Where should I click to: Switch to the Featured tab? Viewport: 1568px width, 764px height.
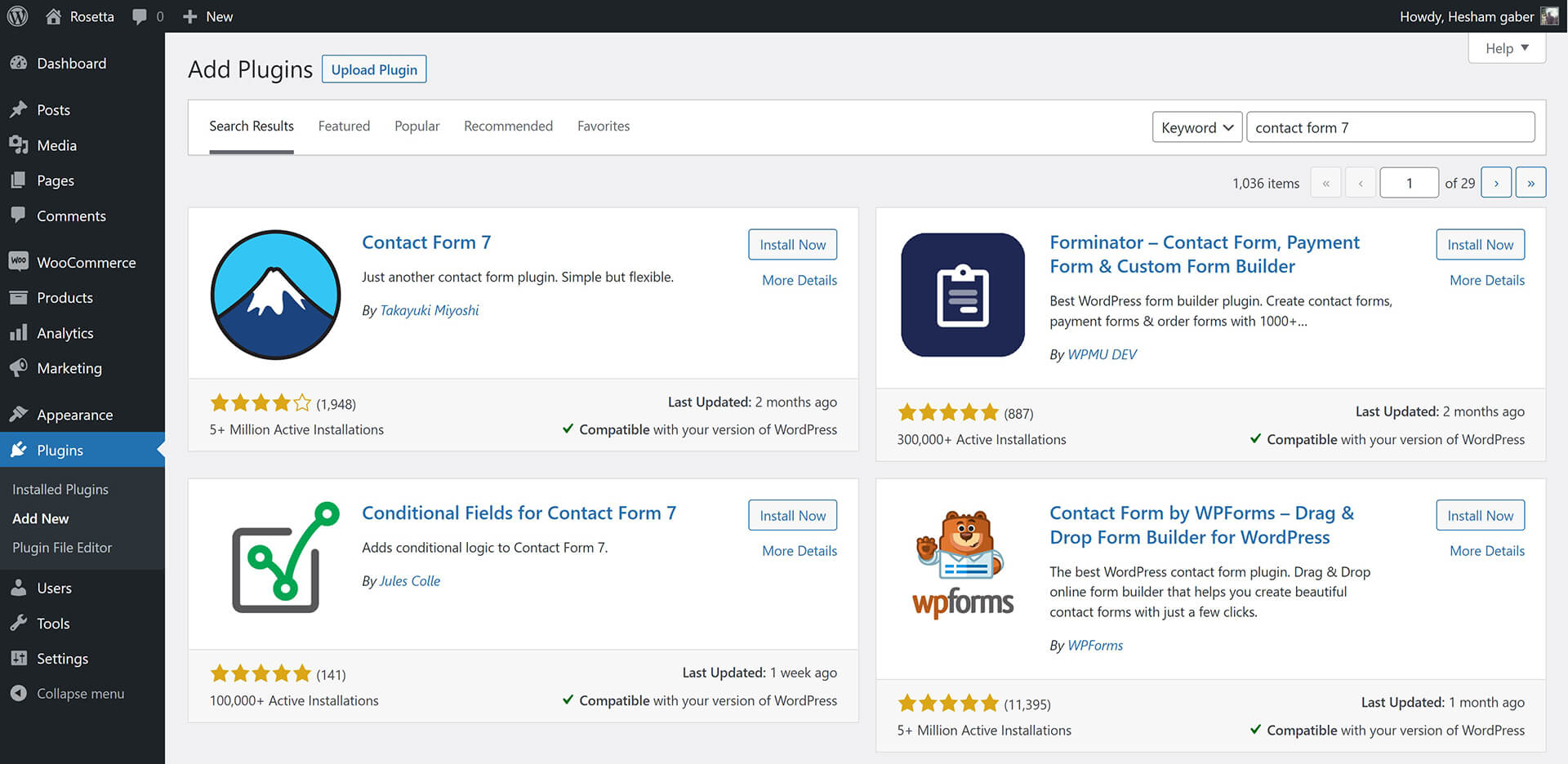click(x=344, y=126)
